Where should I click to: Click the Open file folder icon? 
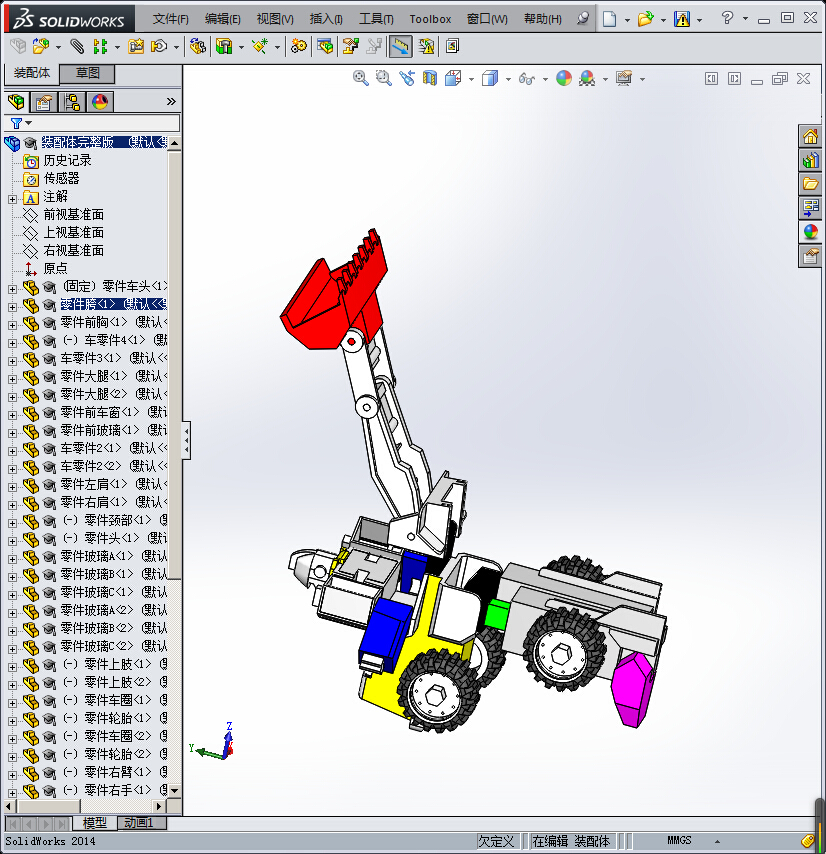(x=645, y=19)
